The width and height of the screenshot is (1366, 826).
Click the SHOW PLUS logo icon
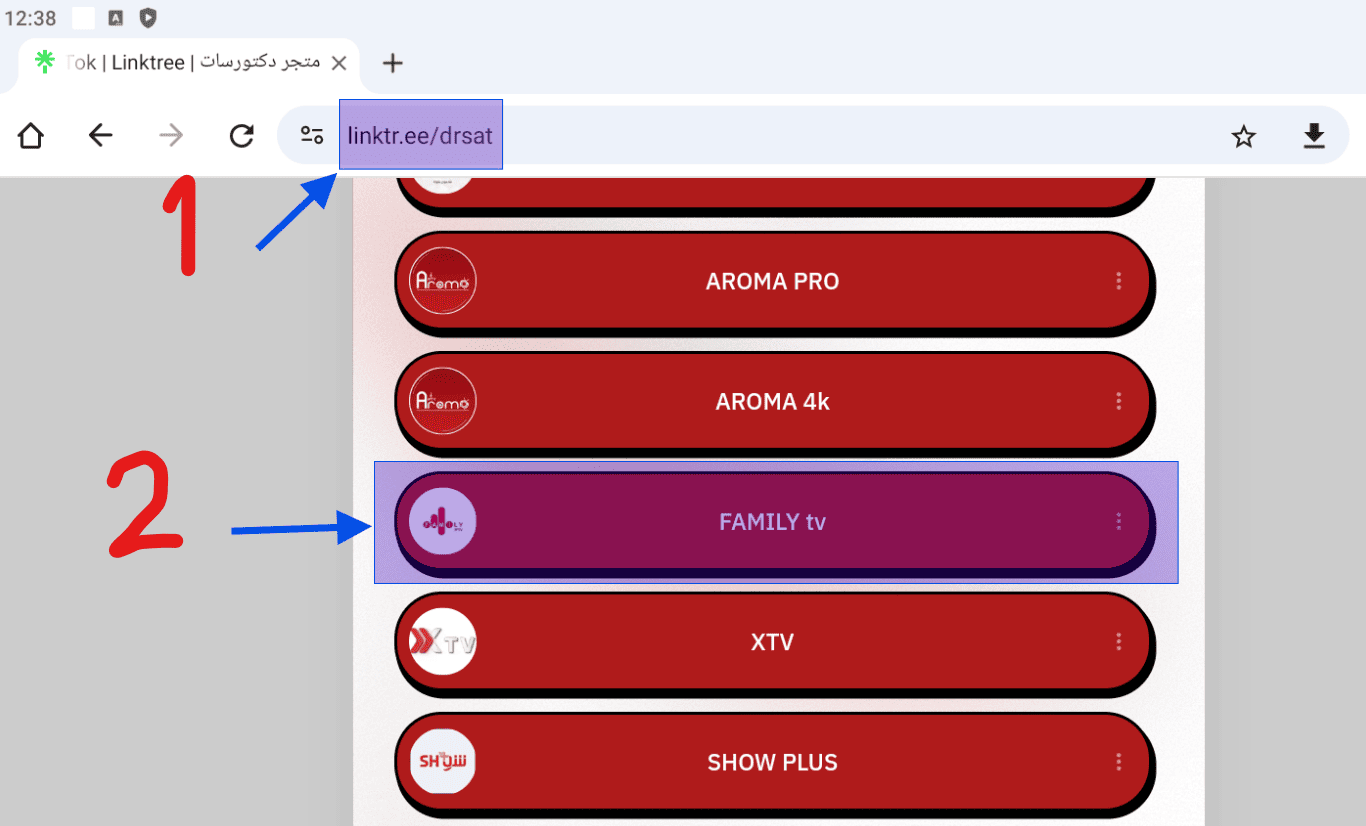click(x=443, y=762)
